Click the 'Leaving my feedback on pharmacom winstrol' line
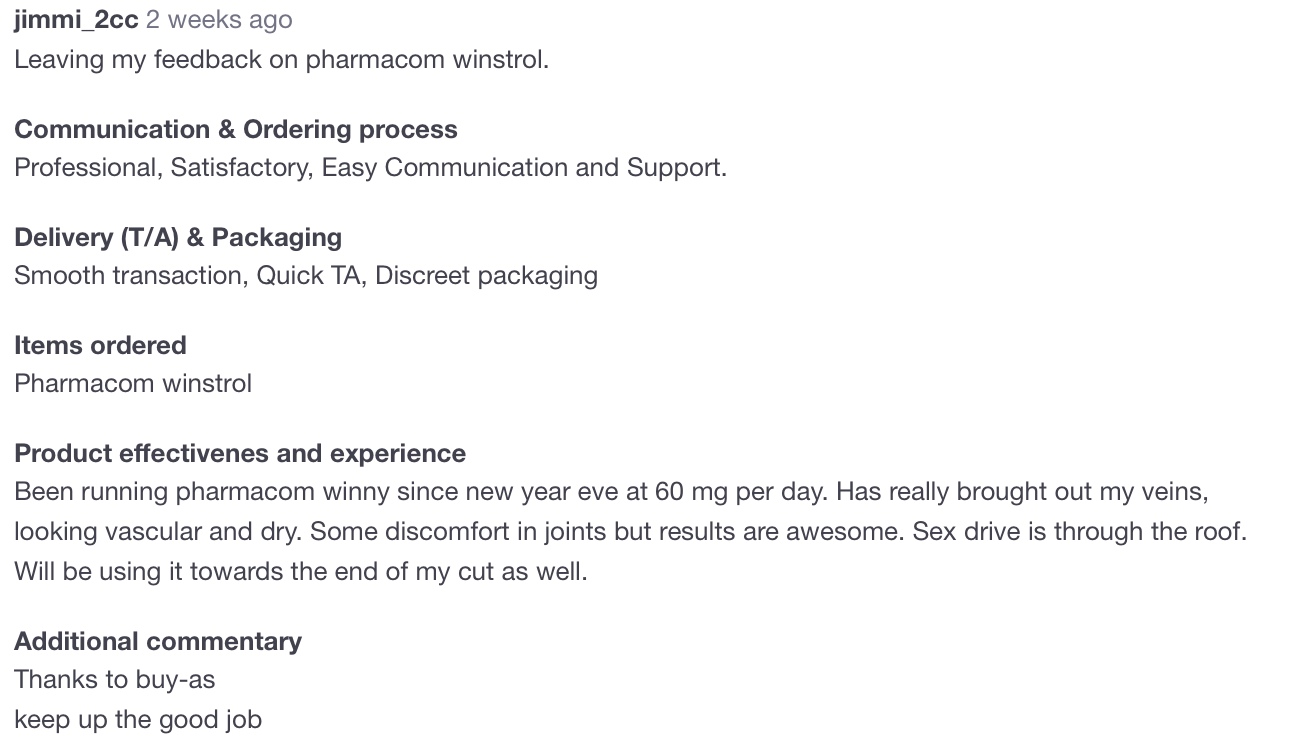Screen dimensions: 1304x752 [282, 60]
